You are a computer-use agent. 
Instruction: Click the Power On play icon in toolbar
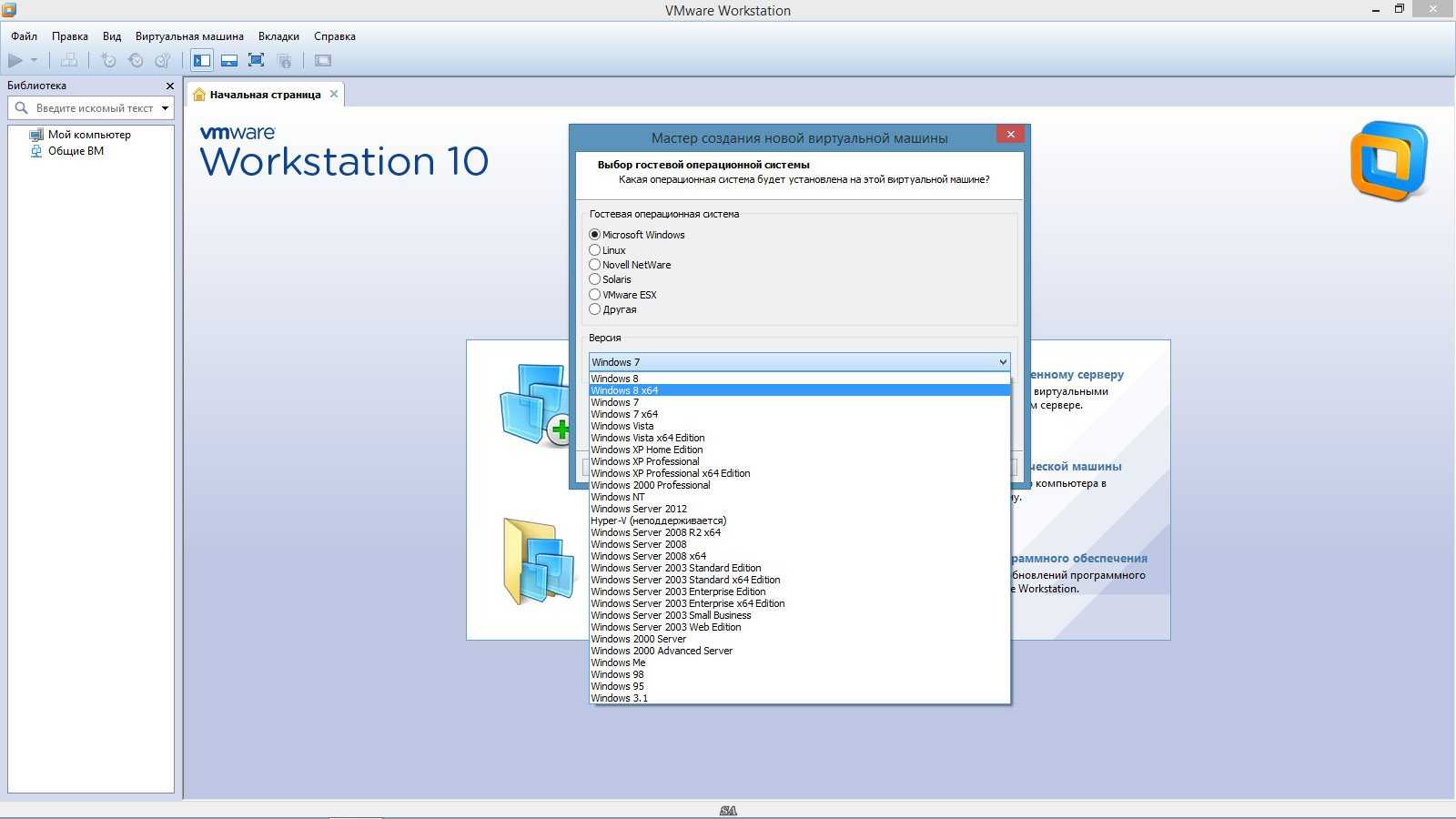(x=15, y=60)
